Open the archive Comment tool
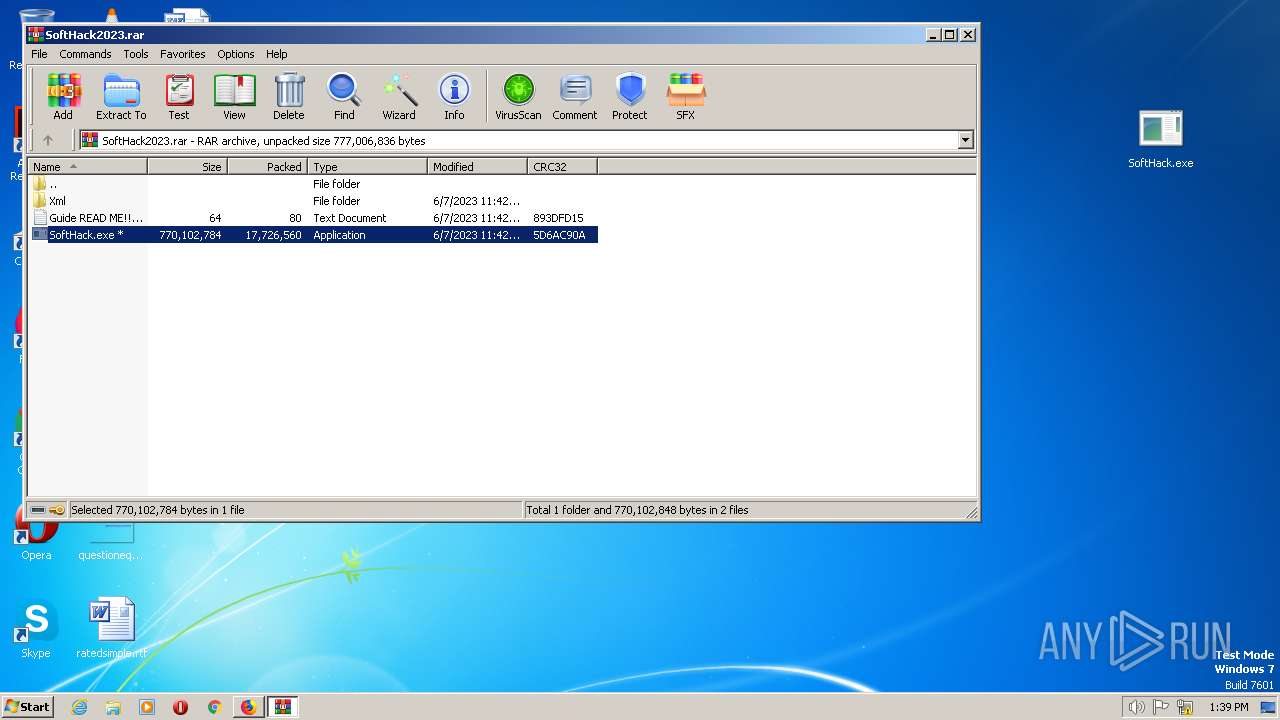 pos(575,96)
